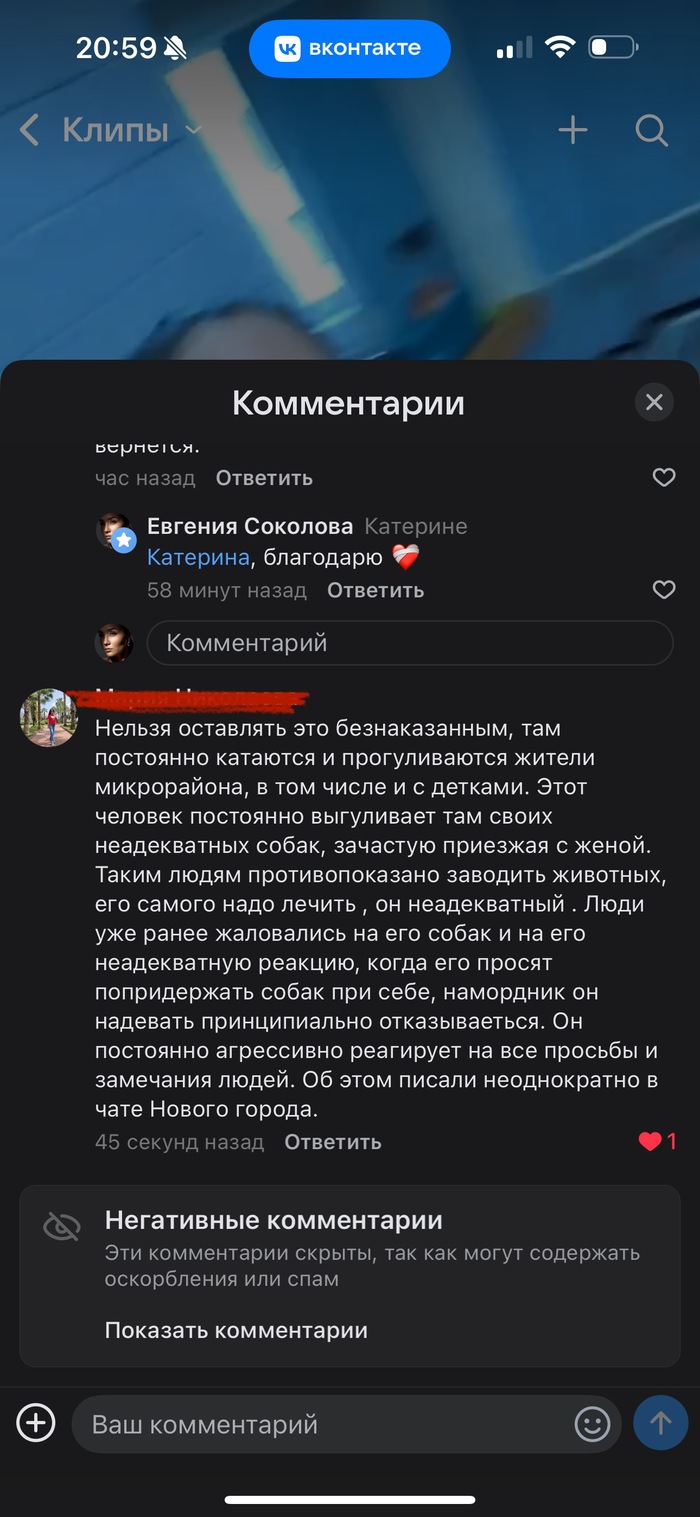The image size is (700, 1517).
Task: Tap the blue Катерина mention
Action: 198,558
